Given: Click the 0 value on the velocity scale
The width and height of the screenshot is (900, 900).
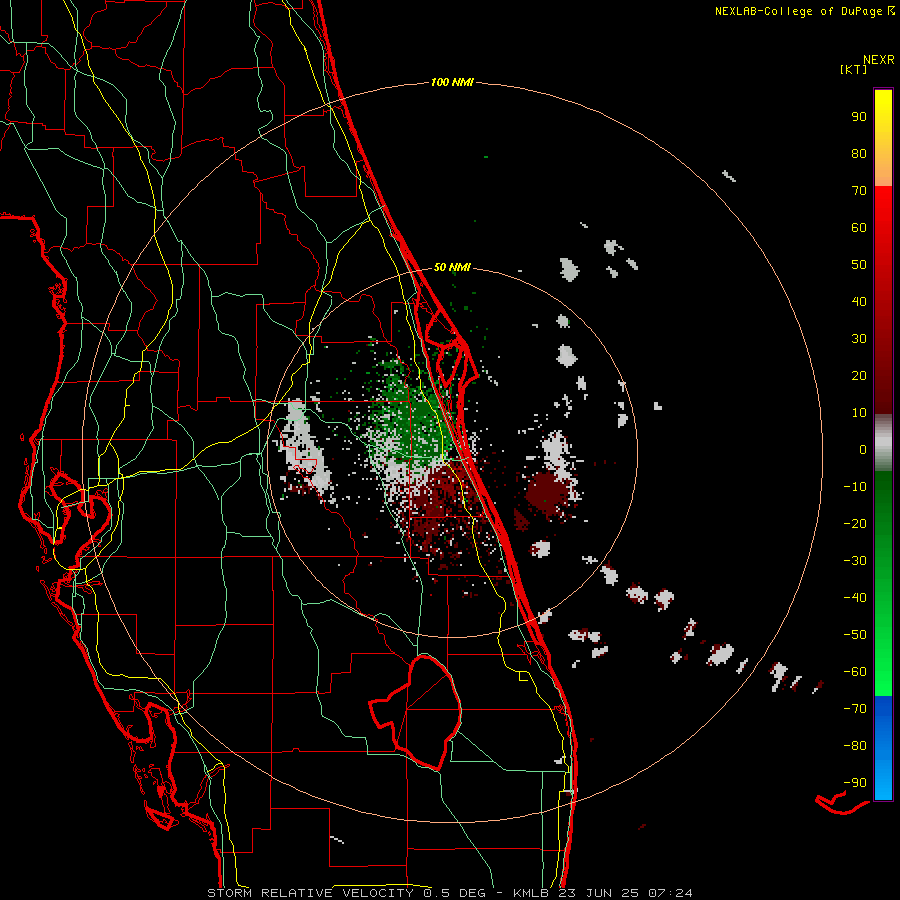Looking at the screenshot, I should click(863, 449).
